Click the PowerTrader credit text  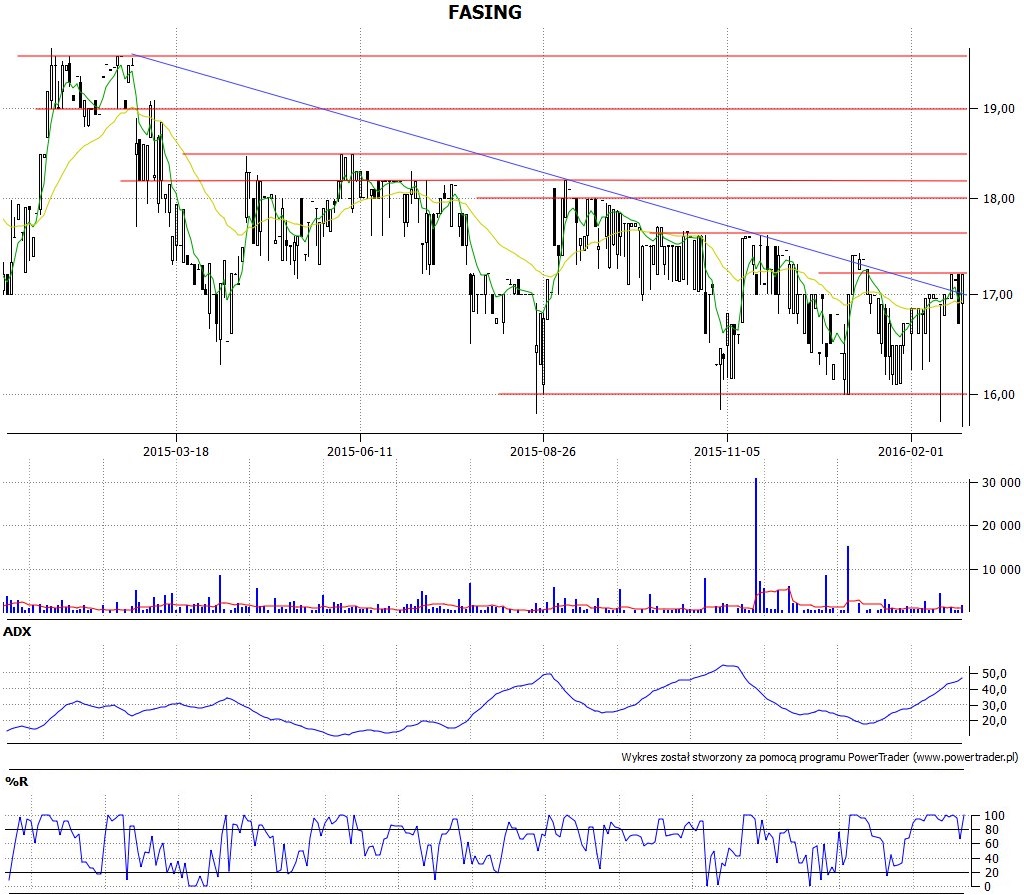coord(820,758)
